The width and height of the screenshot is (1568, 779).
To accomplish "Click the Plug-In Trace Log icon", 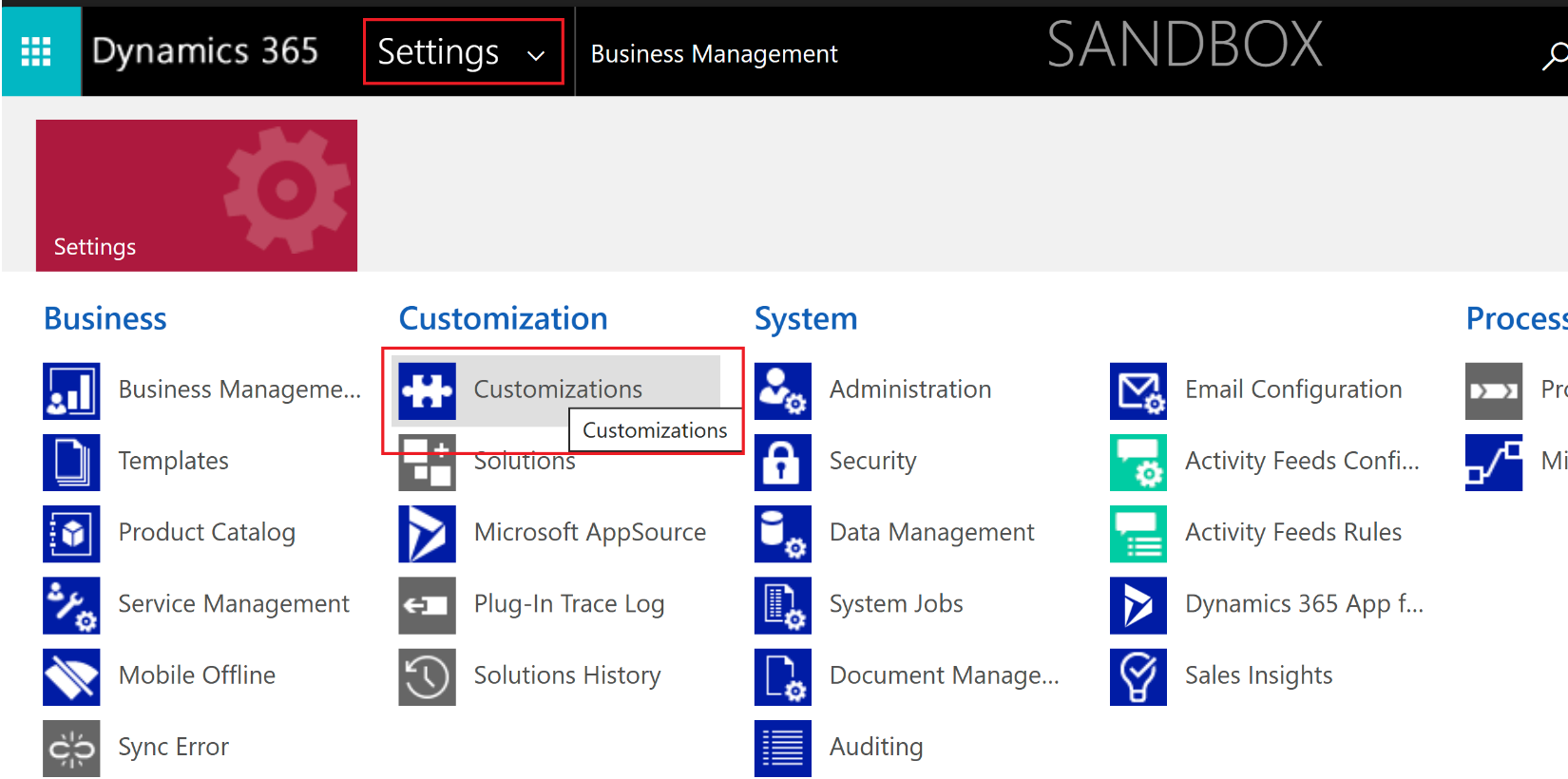I will [427, 605].
